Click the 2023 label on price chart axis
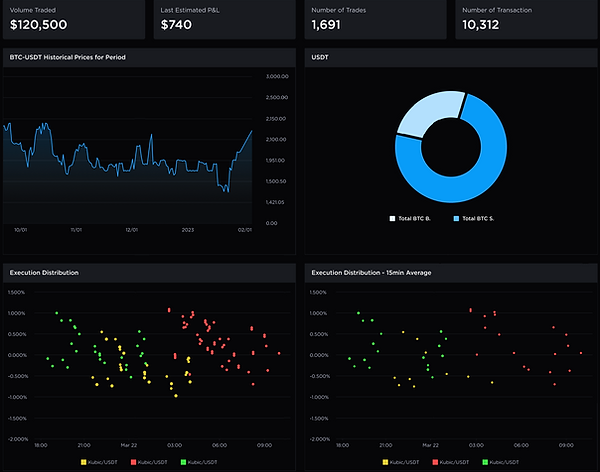Image resolution: width=600 pixels, height=472 pixels. click(x=188, y=230)
